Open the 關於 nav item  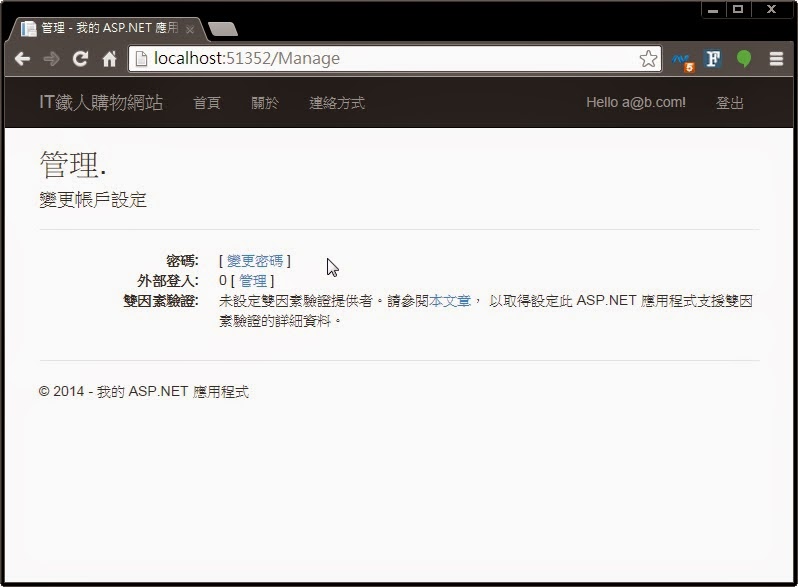265,103
